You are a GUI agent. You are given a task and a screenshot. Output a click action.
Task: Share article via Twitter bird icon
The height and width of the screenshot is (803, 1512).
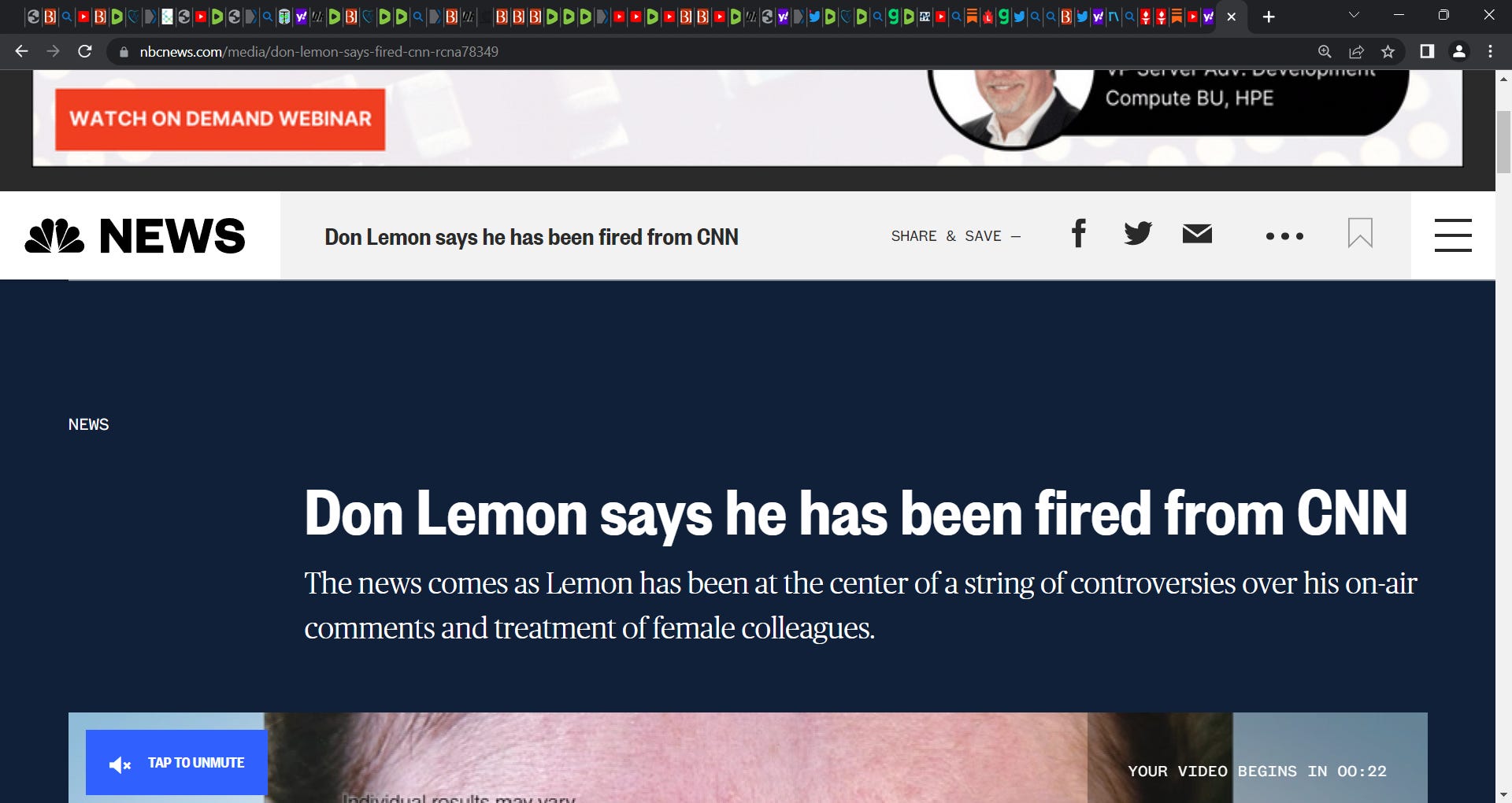pyautogui.click(x=1138, y=234)
